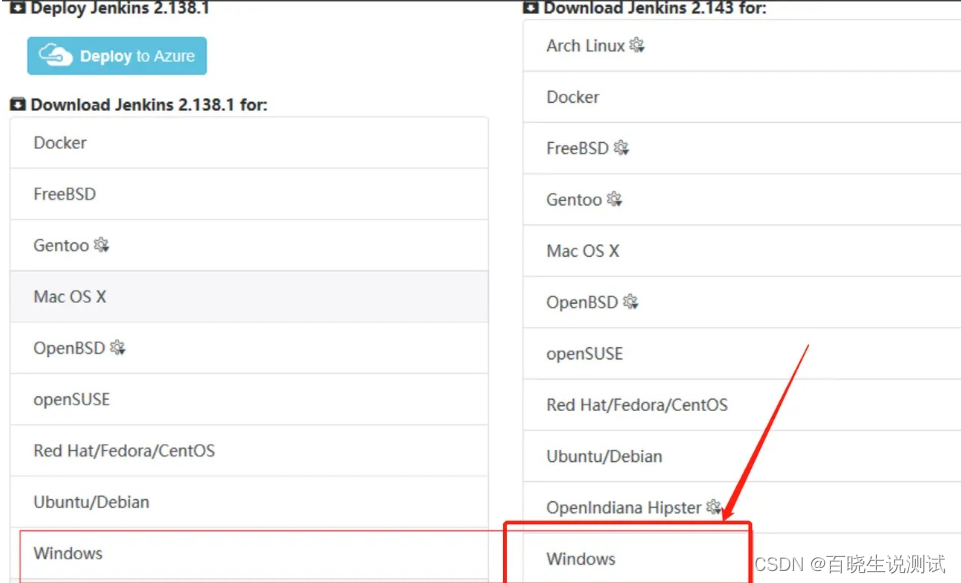The width and height of the screenshot is (961, 583).
Task: Click the download icon before Download Jenkins 2.138.1
Action: 18,104
